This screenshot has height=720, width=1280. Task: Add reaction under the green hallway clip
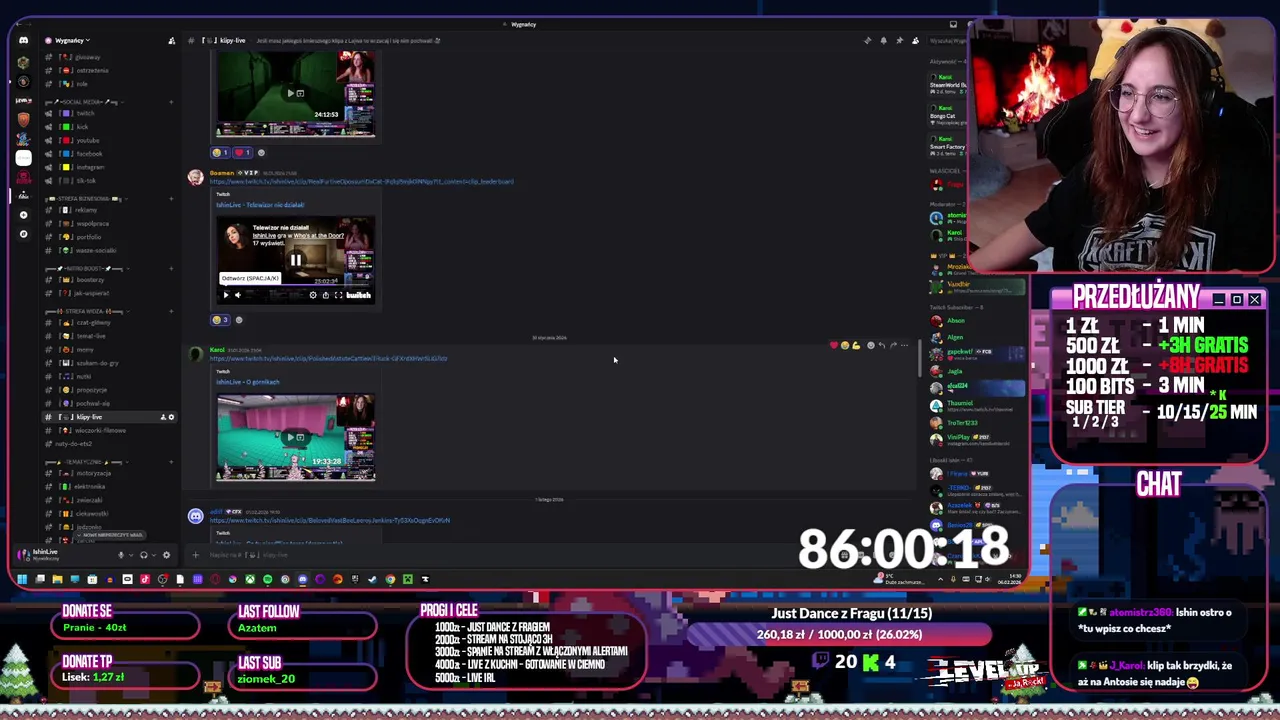(261, 153)
